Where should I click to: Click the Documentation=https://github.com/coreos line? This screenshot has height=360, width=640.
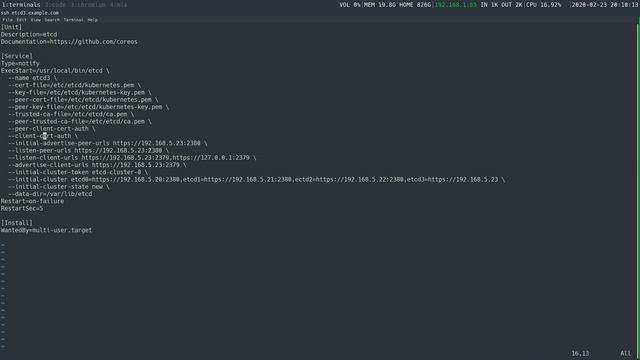click(x=69, y=42)
